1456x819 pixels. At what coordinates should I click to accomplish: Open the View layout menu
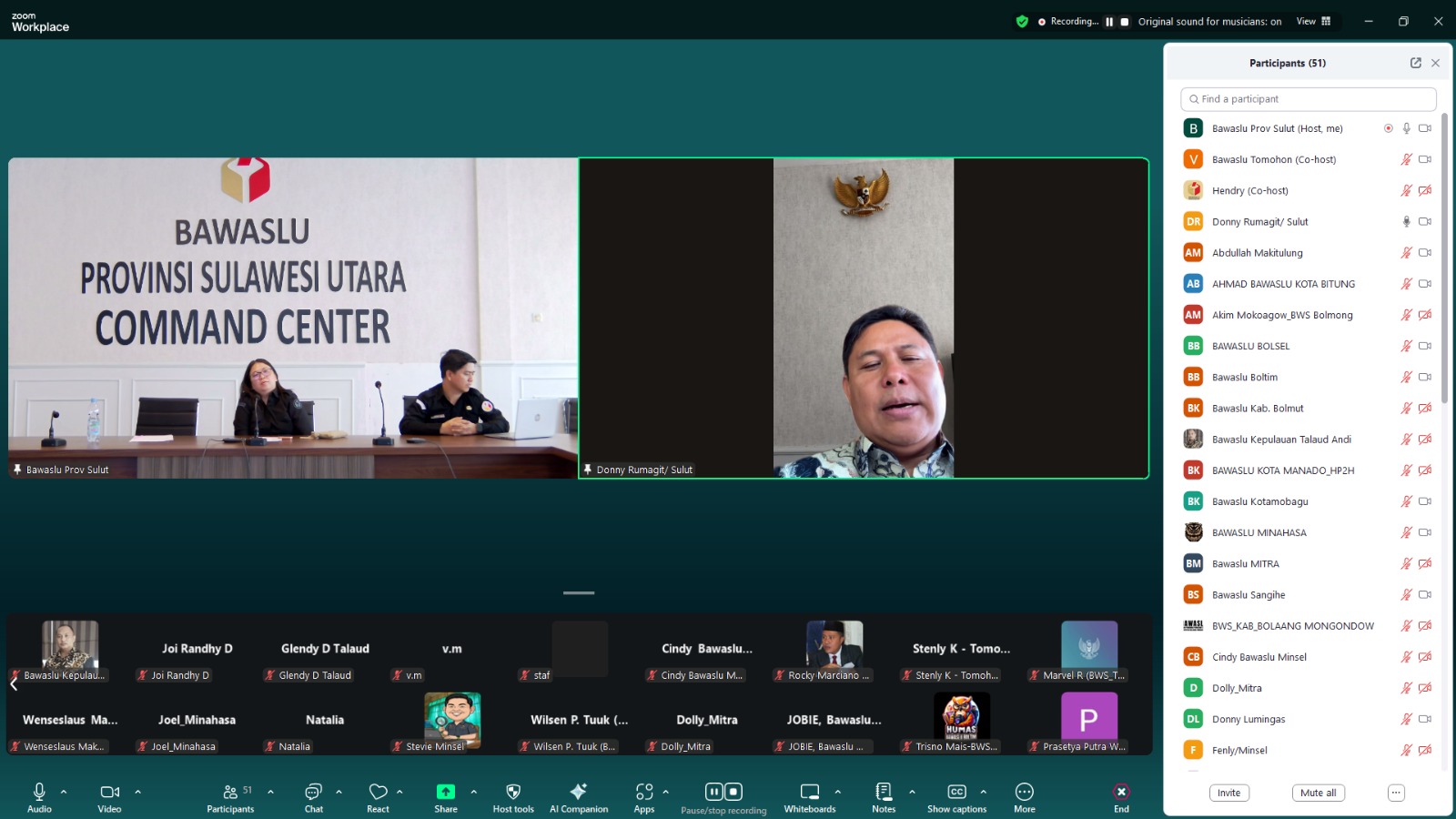1313,21
